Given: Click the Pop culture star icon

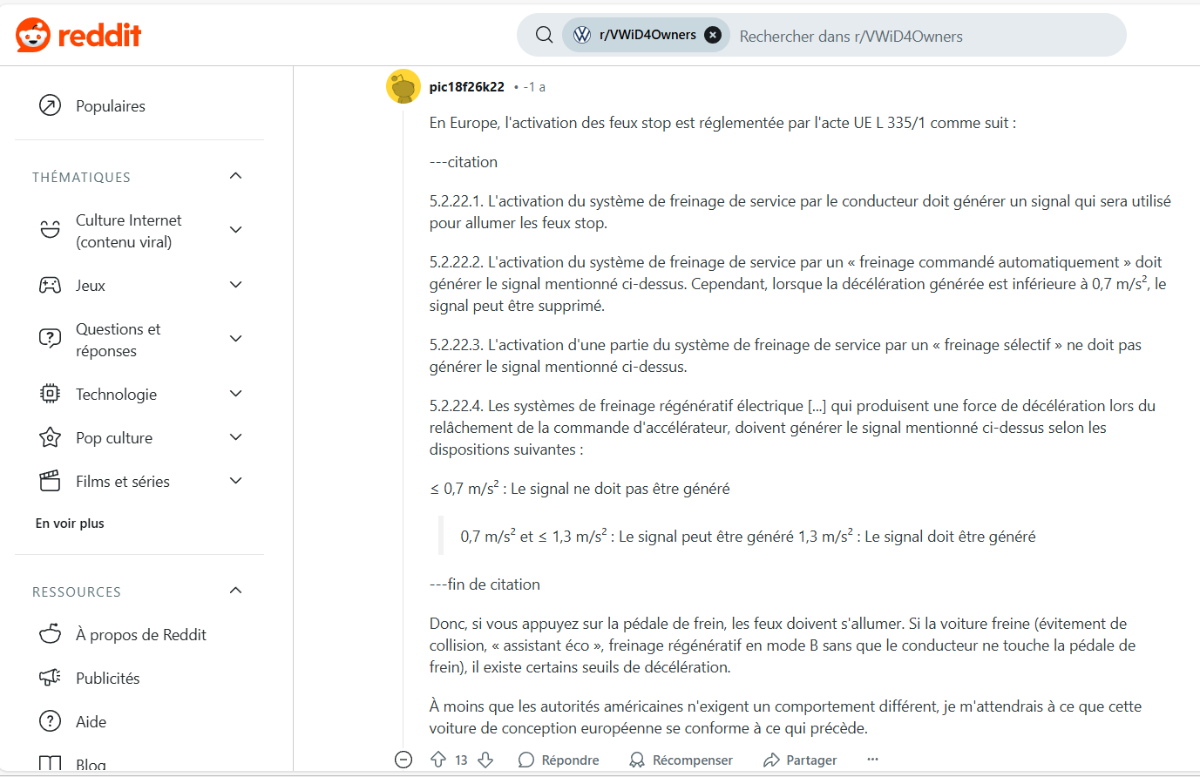Looking at the screenshot, I should [x=49, y=437].
